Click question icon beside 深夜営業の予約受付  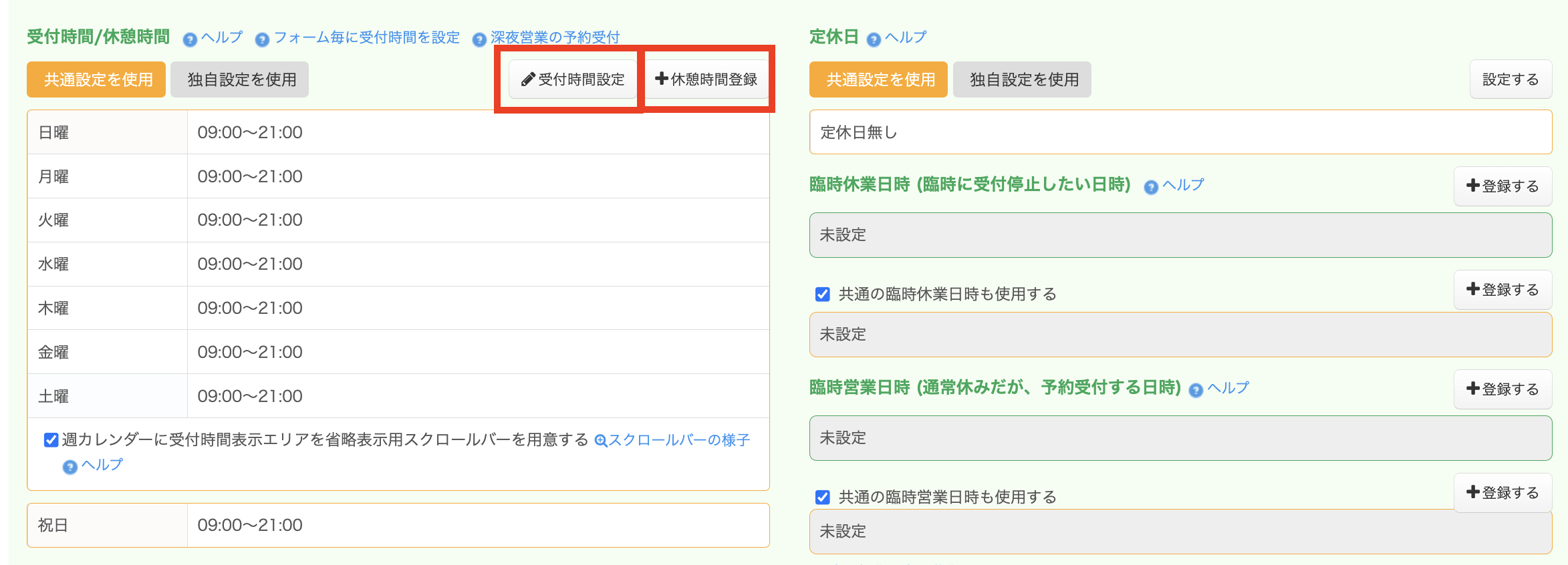tap(479, 39)
